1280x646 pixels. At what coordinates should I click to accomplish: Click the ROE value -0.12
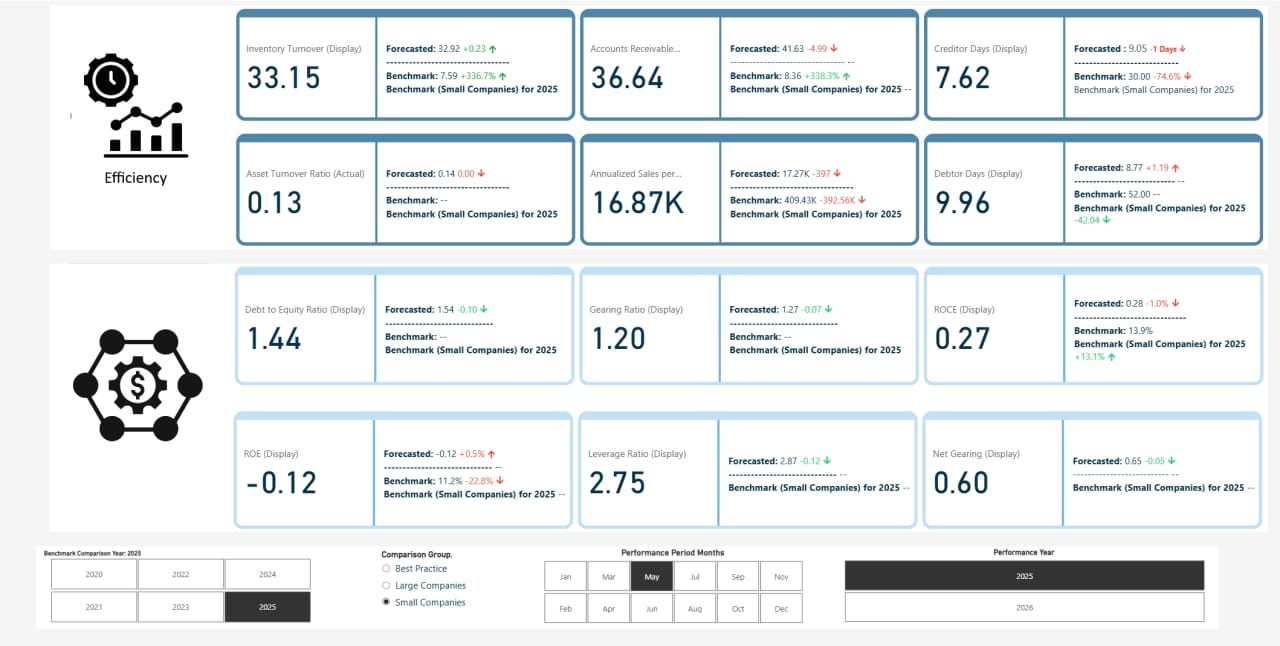click(281, 483)
